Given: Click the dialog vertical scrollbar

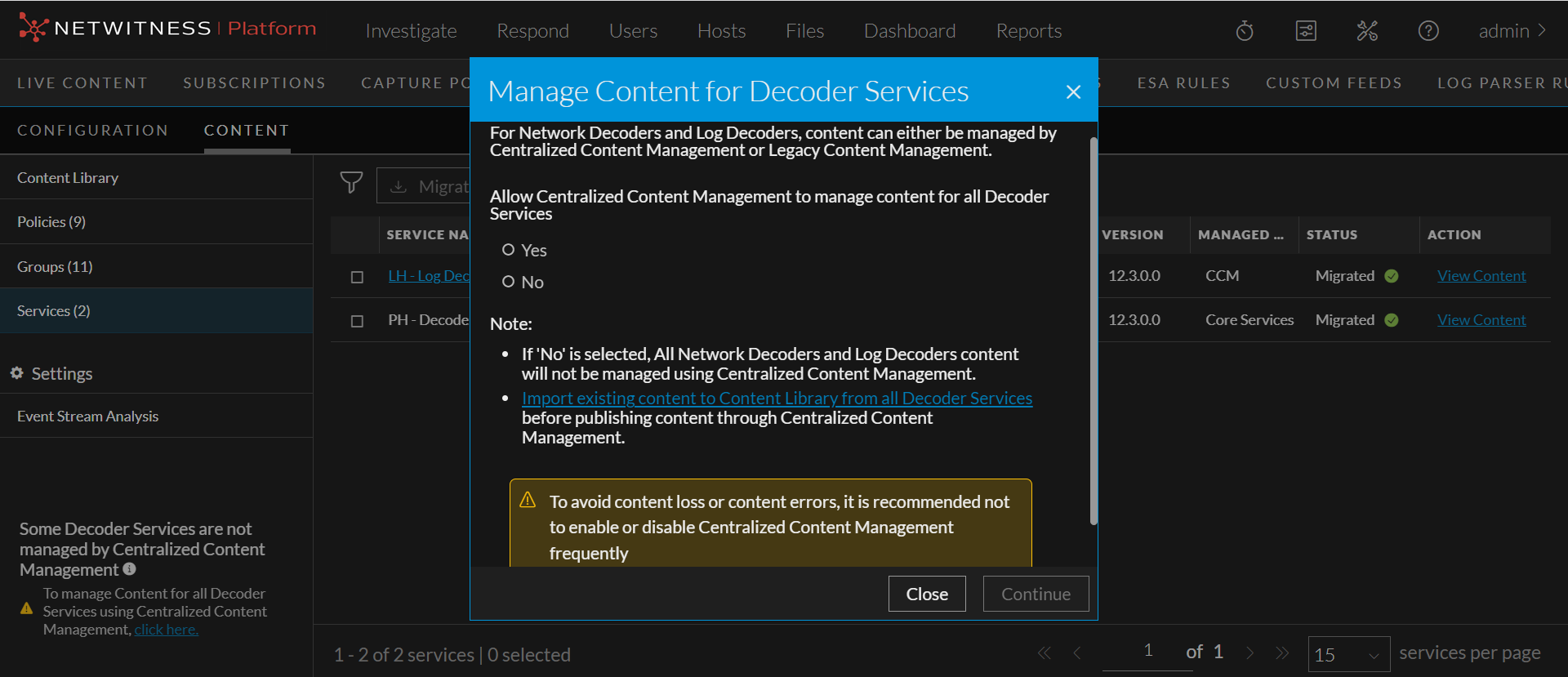Looking at the screenshot, I should pyautogui.click(x=1094, y=331).
